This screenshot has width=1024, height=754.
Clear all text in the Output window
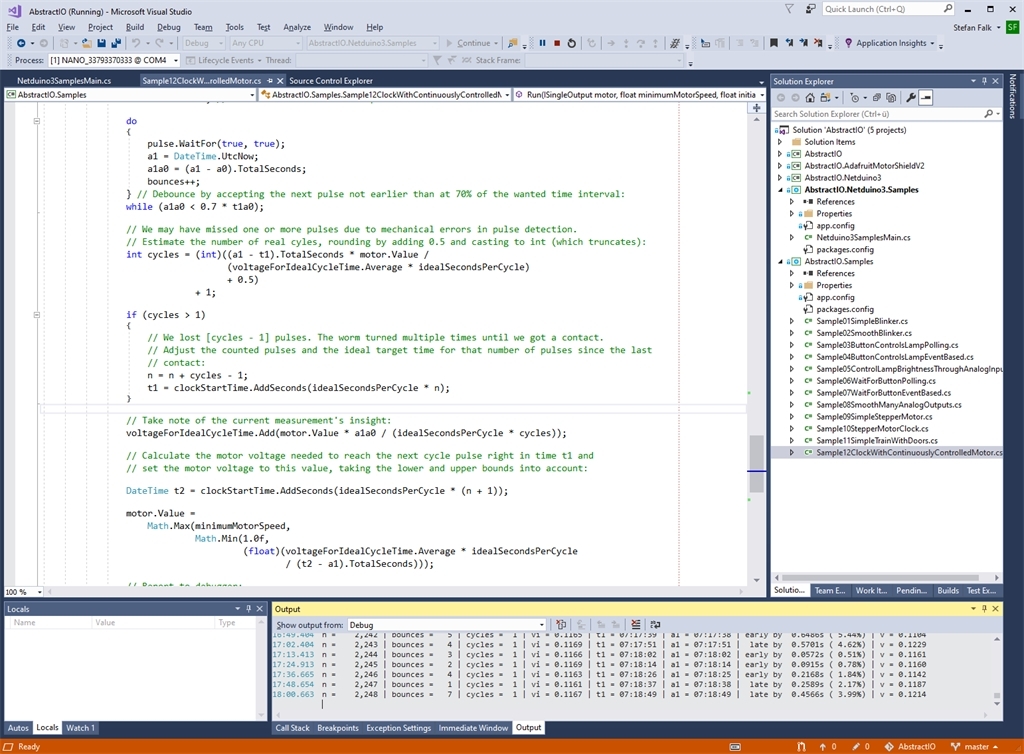(635, 625)
